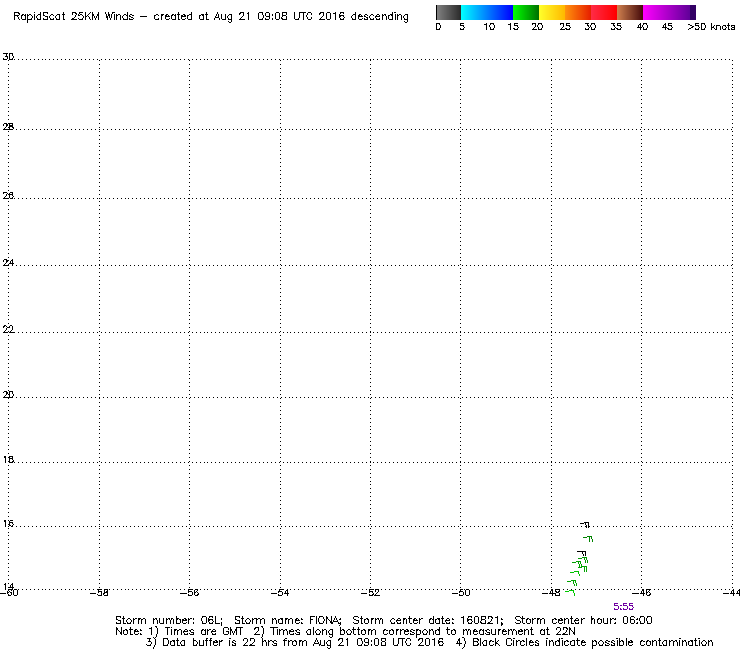Screen dimensions: 740x650
Task: Click the legend label "45" under color bar
Action: (x=667, y=27)
